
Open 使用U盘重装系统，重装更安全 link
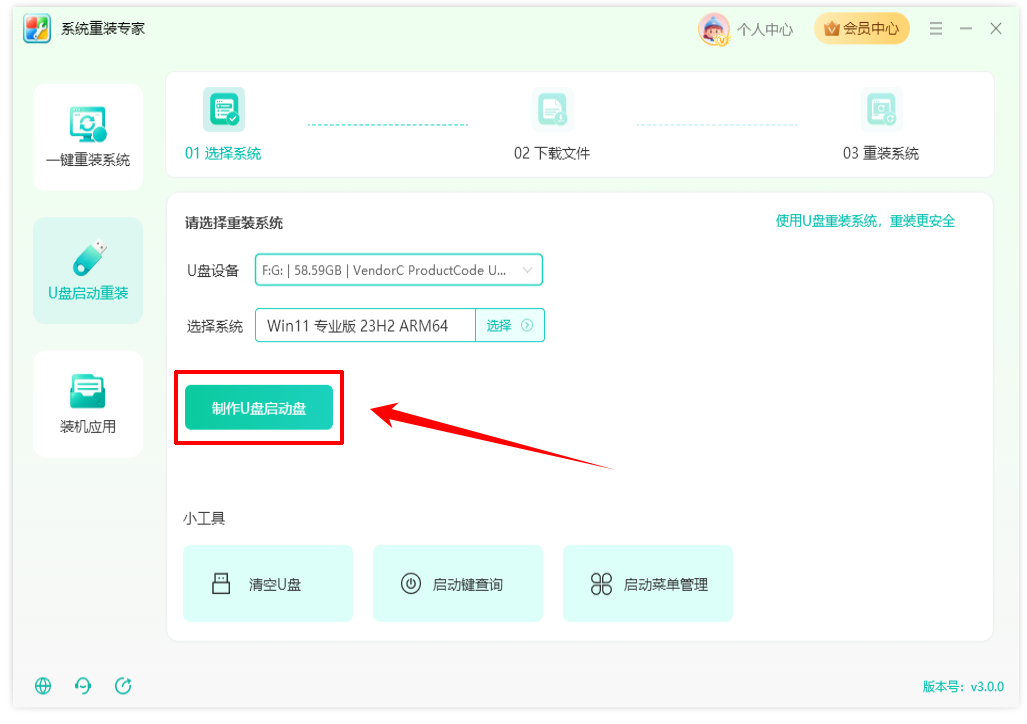pyautogui.click(x=865, y=221)
